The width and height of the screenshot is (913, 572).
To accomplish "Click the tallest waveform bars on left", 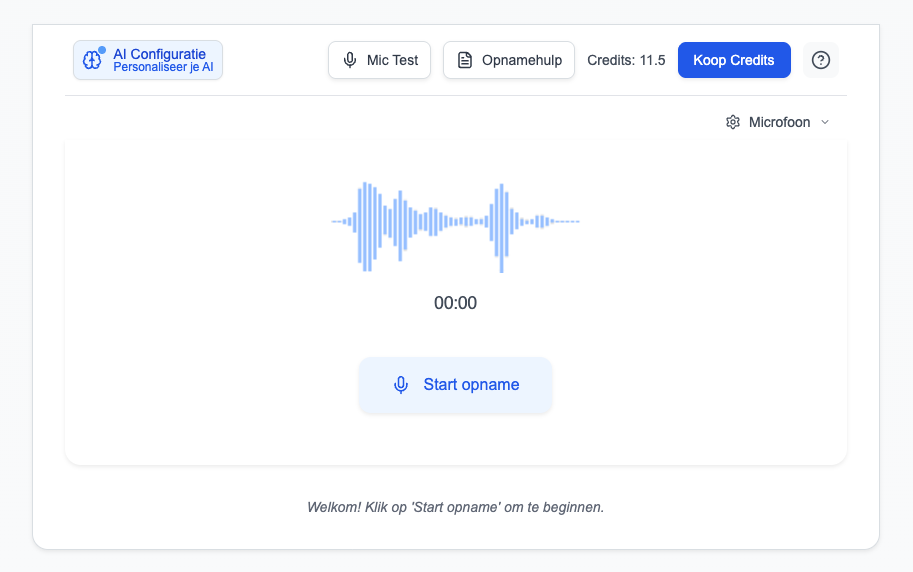I will [367, 226].
